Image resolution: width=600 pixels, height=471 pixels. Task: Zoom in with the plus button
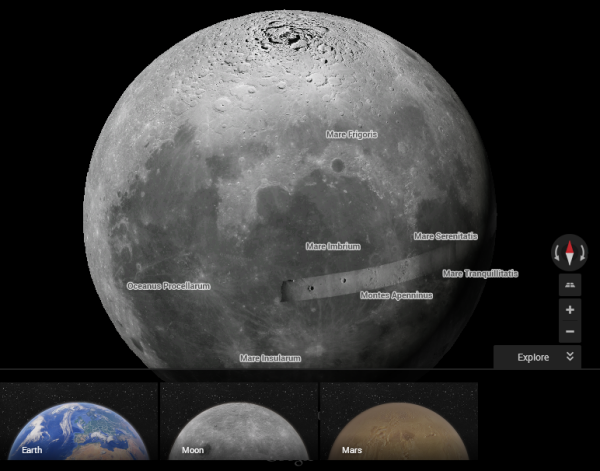[569, 310]
